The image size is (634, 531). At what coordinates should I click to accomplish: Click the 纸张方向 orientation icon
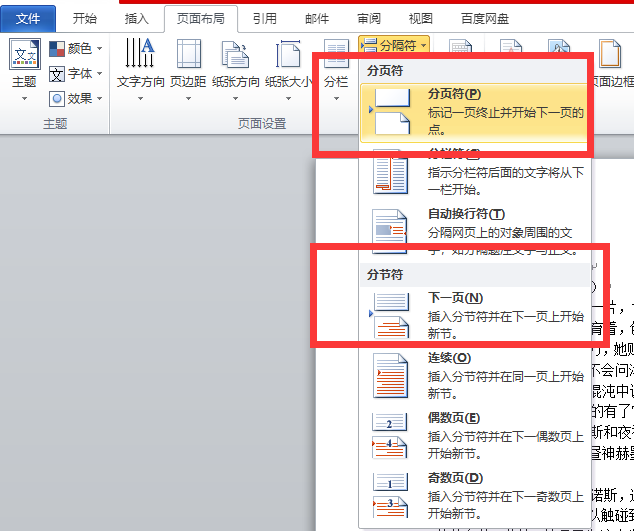coord(235,54)
